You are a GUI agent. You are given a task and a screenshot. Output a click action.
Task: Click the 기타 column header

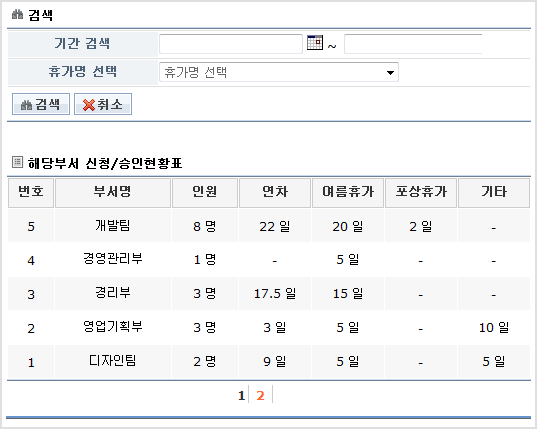point(494,193)
